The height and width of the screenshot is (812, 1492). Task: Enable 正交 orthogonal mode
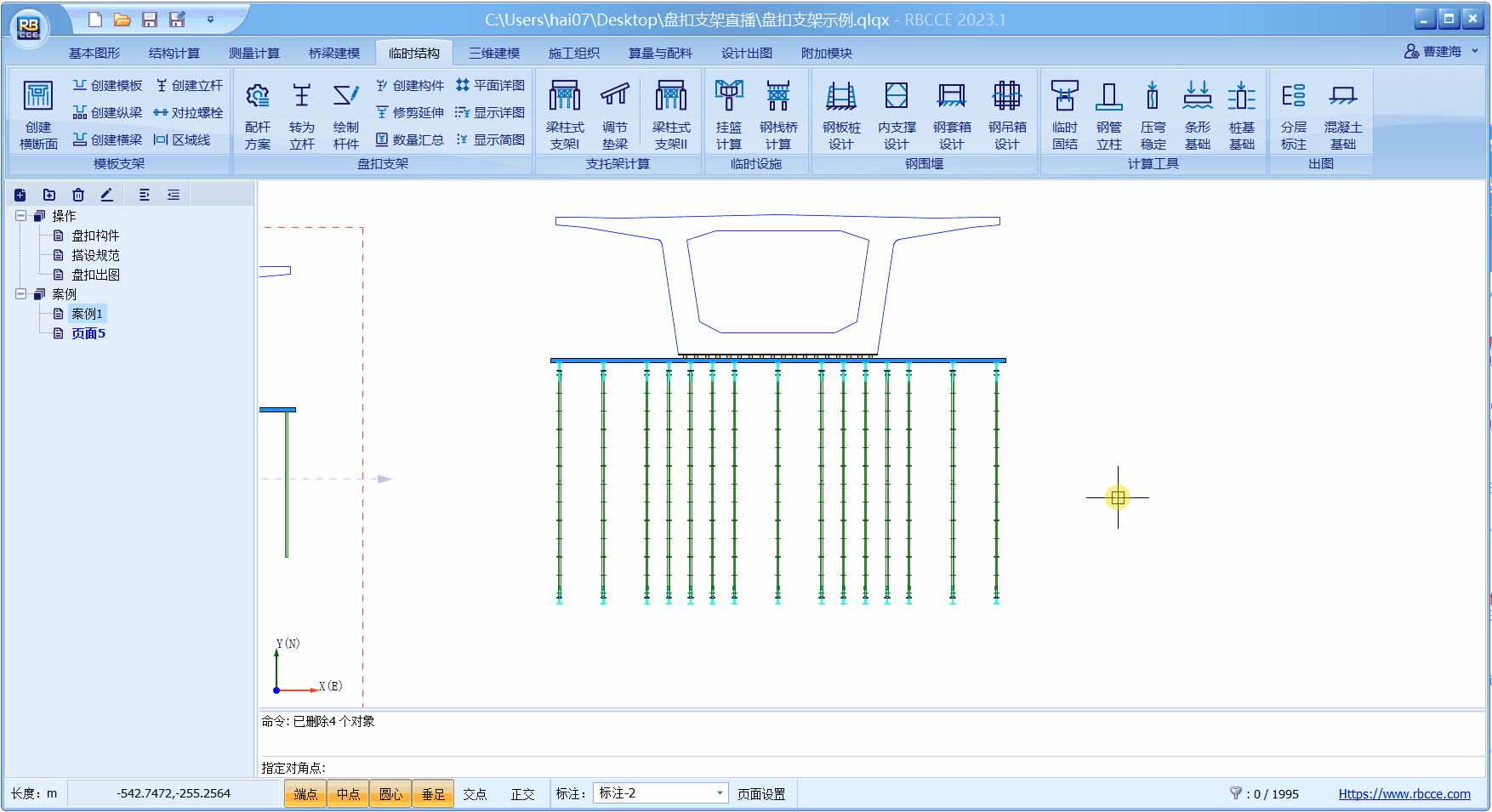(x=522, y=794)
